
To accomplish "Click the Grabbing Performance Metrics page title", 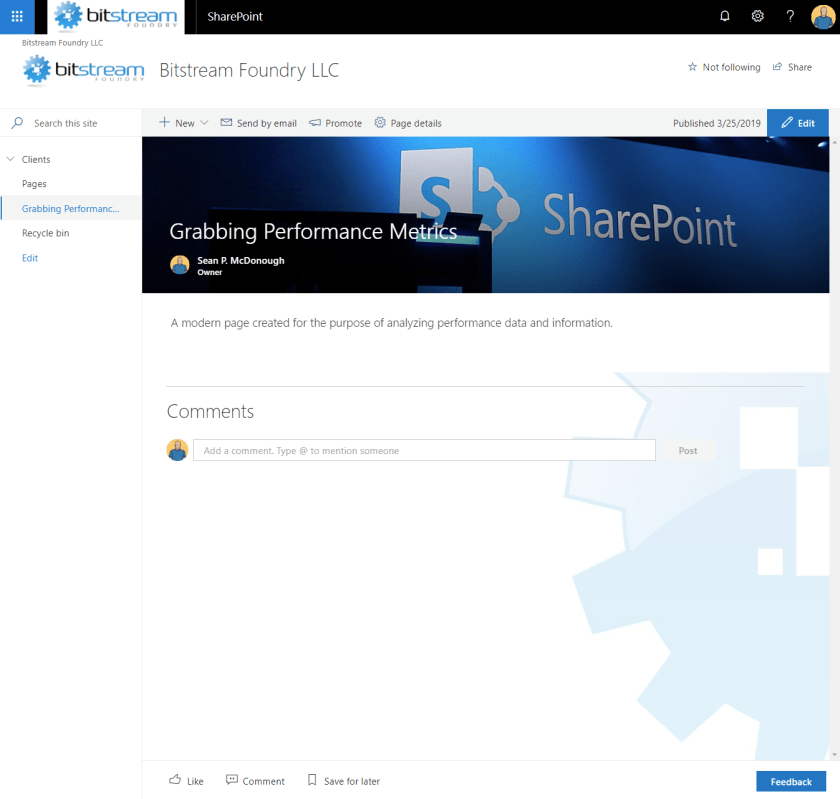I will pos(313,232).
